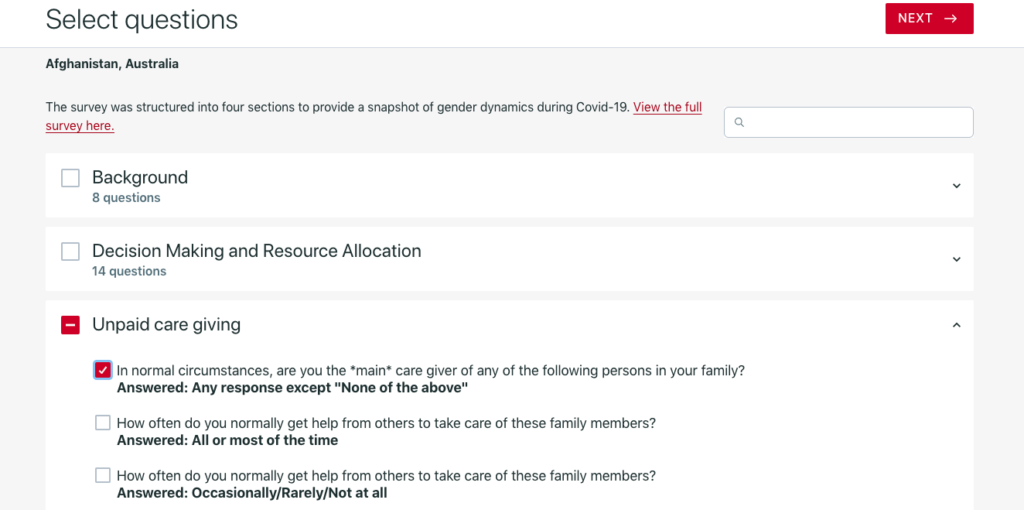The width and height of the screenshot is (1024, 510).
Task: Focus the question search input field
Action: click(855, 122)
